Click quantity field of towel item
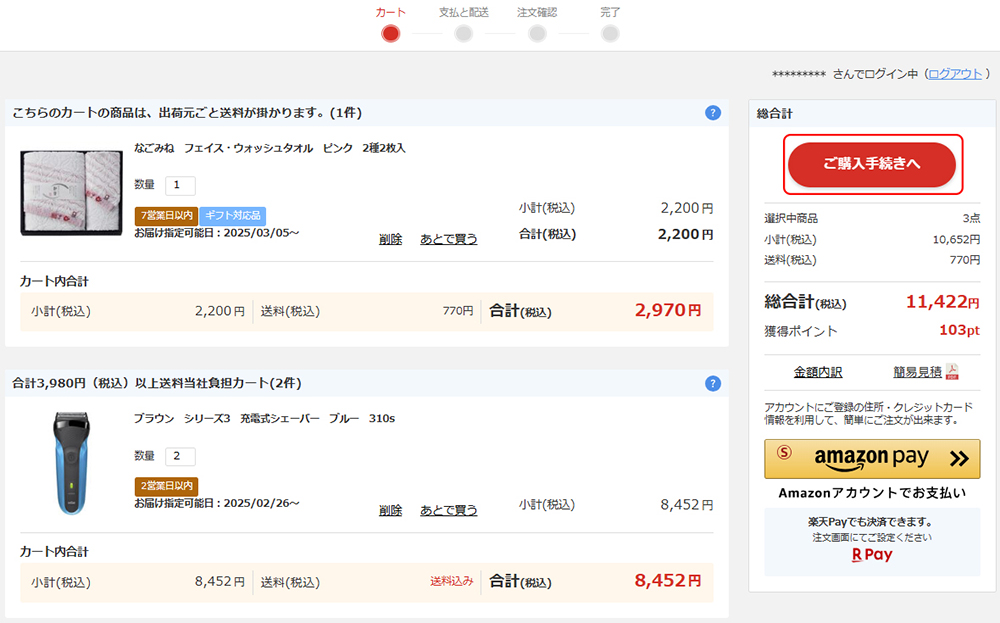 (x=180, y=185)
